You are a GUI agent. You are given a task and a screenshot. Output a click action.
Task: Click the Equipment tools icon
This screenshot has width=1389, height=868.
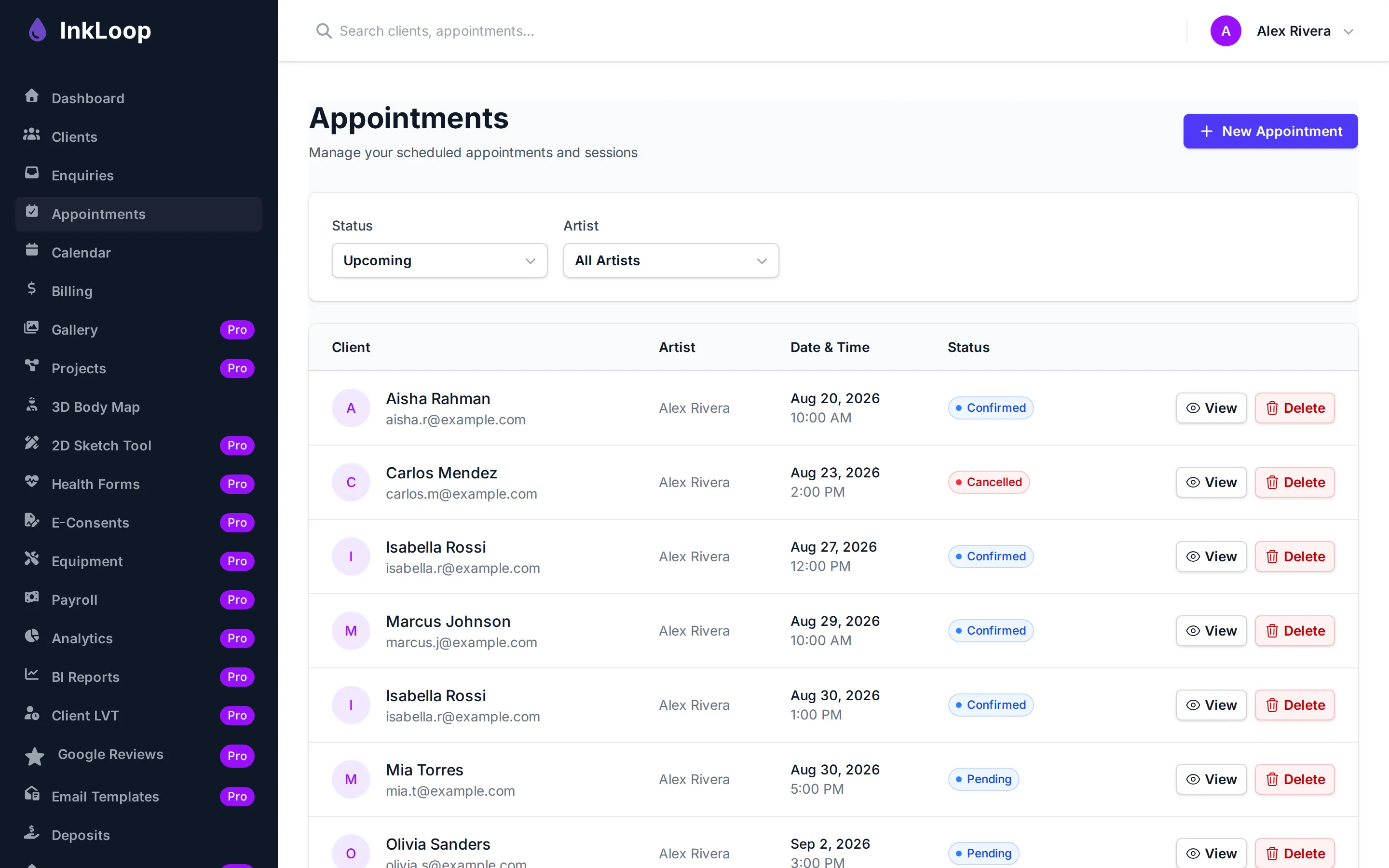31,558
